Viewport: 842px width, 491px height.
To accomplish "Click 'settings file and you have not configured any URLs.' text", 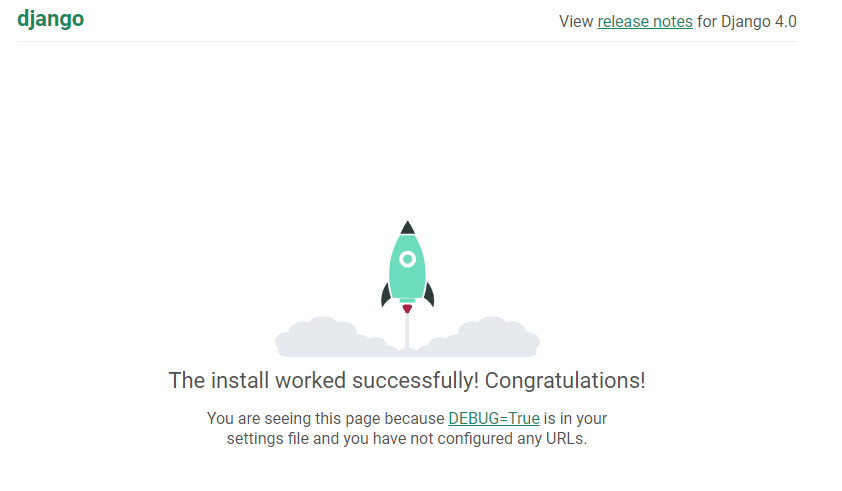I will click(407, 439).
